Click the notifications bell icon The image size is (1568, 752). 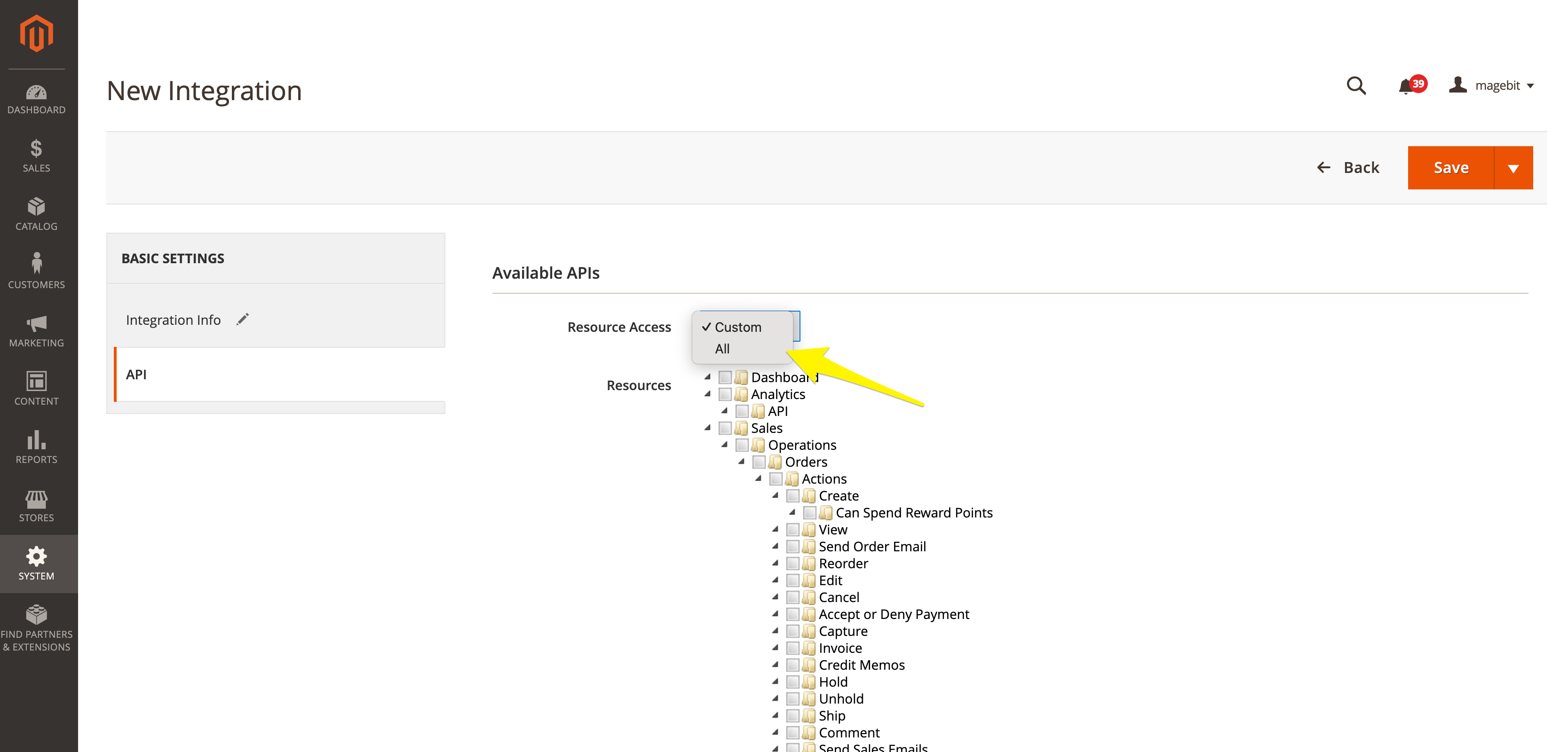[1405, 86]
